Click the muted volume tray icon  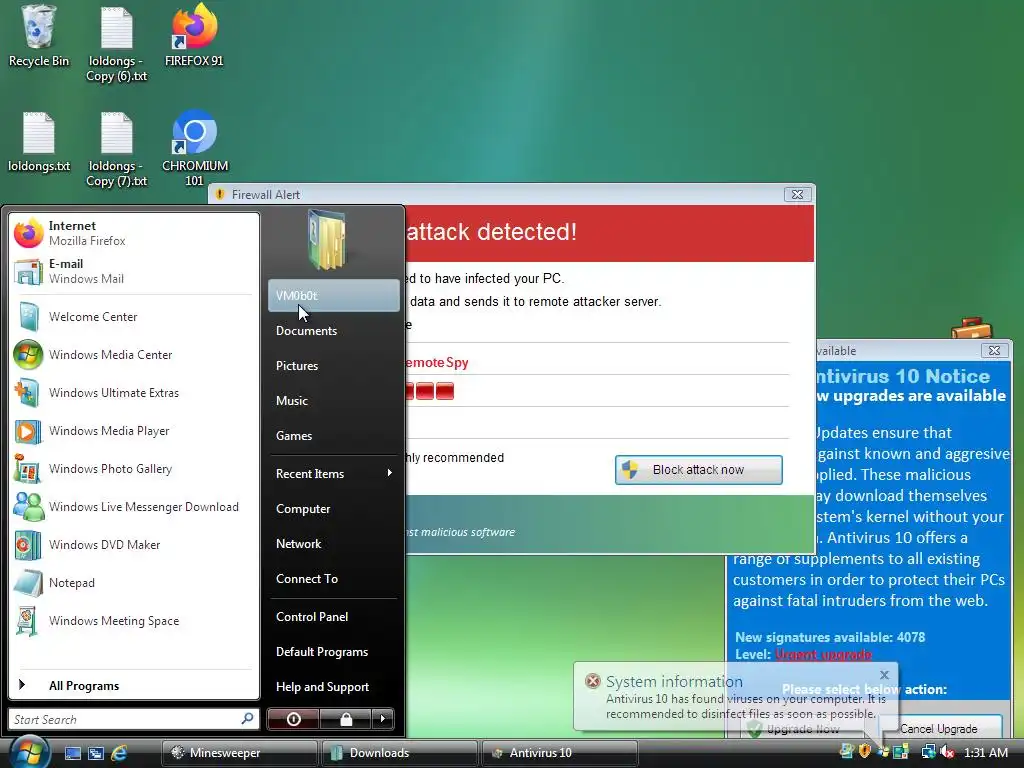tap(948, 752)
